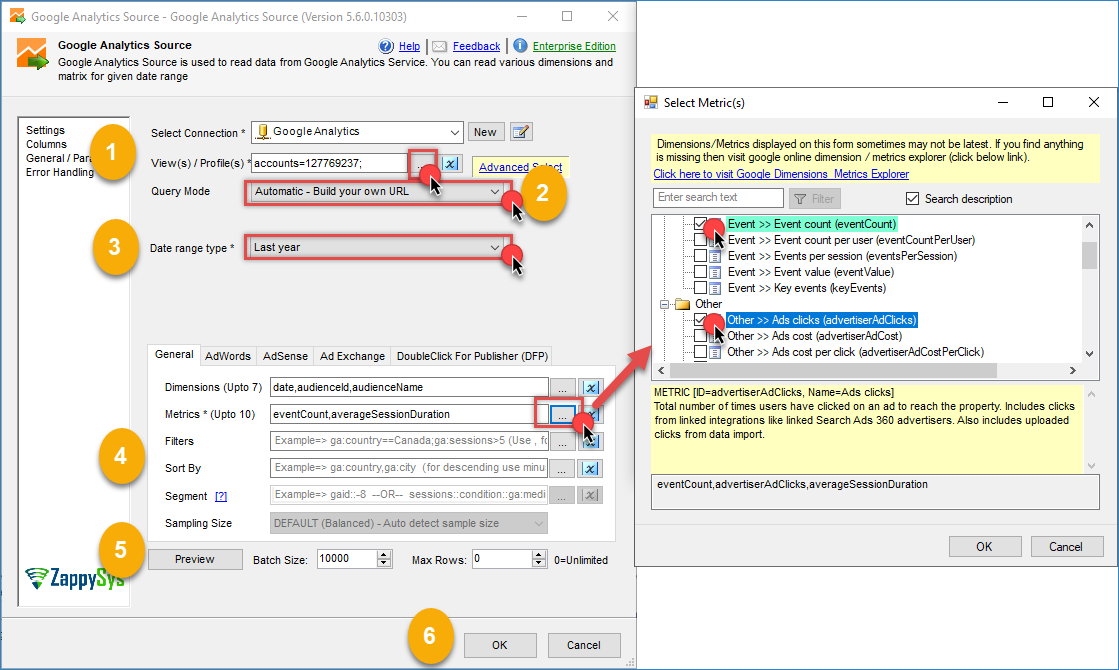Click the Enter search text field

[x=718, y=198]
